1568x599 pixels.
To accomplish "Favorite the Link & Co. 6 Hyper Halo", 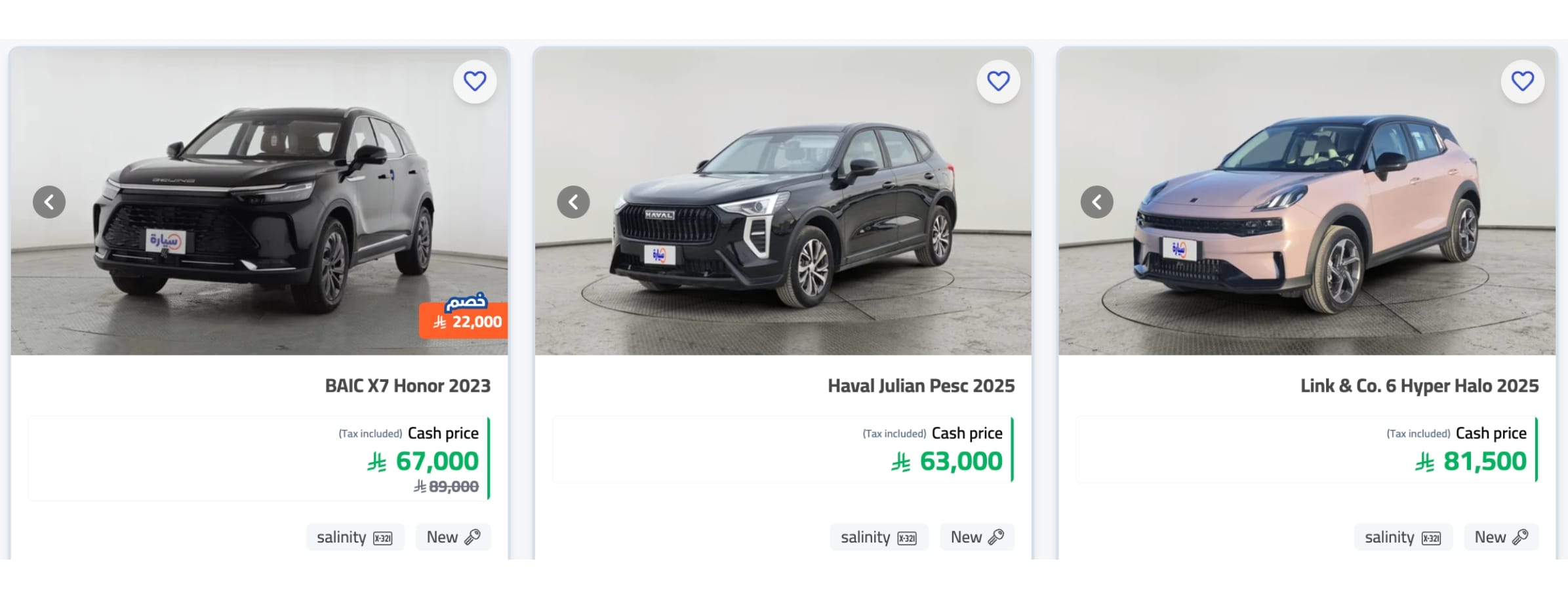I will pos(1522,81).
